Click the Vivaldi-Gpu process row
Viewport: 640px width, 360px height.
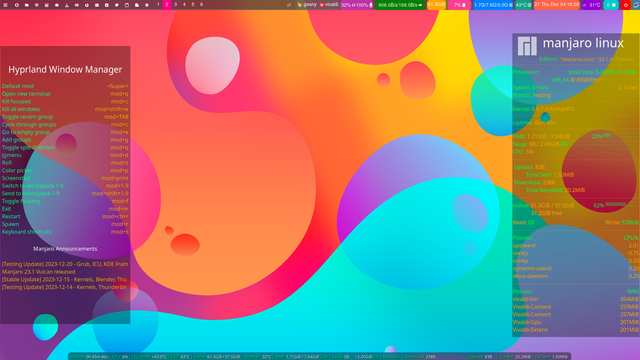tap(576, 322)
